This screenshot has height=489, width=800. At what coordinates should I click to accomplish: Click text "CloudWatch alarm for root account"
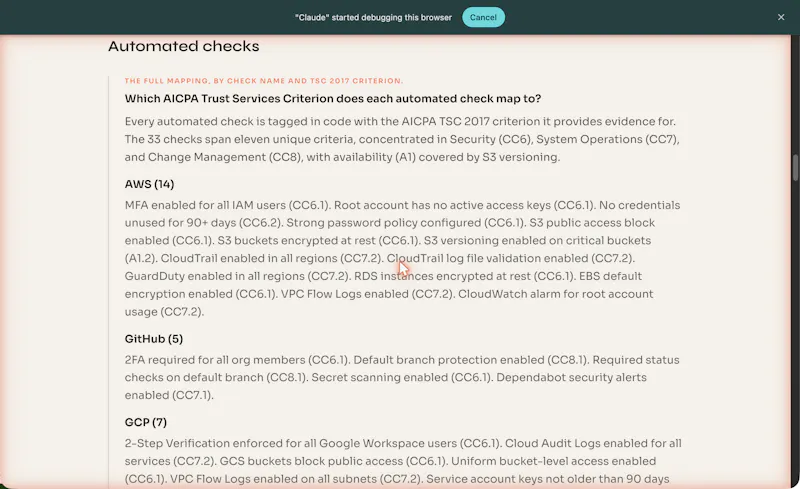click(556, 294)
